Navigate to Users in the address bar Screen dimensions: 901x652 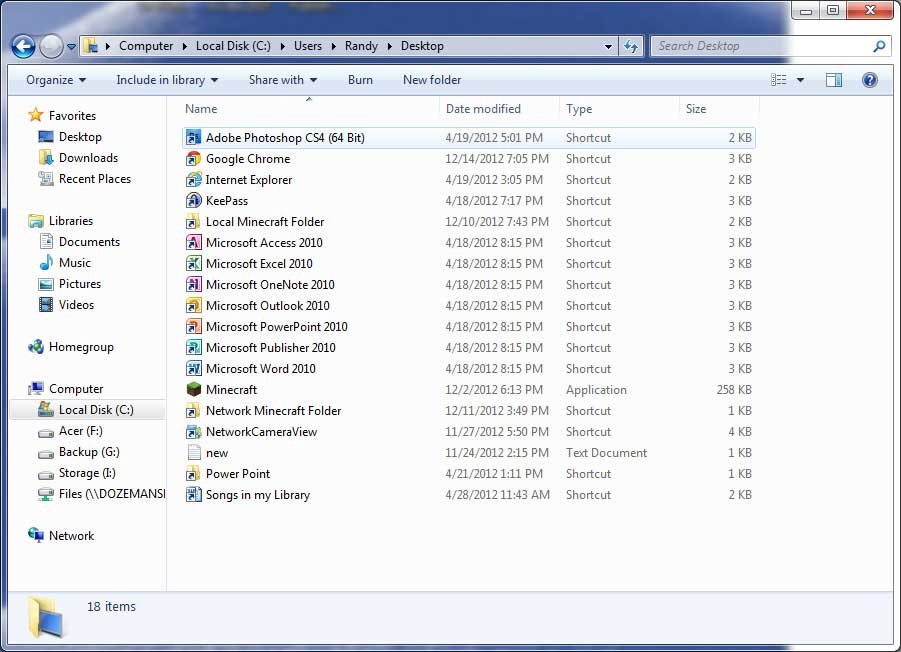tap(308, 46)
